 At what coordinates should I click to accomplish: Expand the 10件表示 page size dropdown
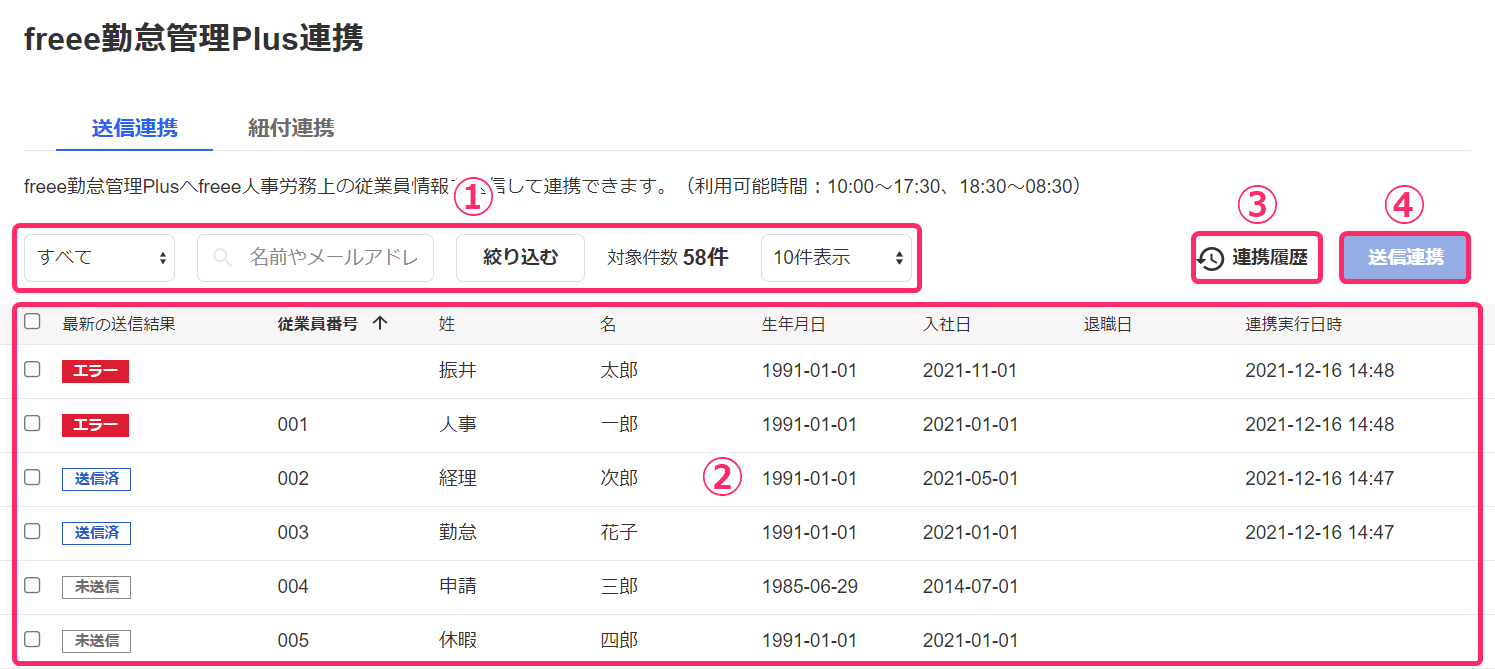tap(836, 258)
